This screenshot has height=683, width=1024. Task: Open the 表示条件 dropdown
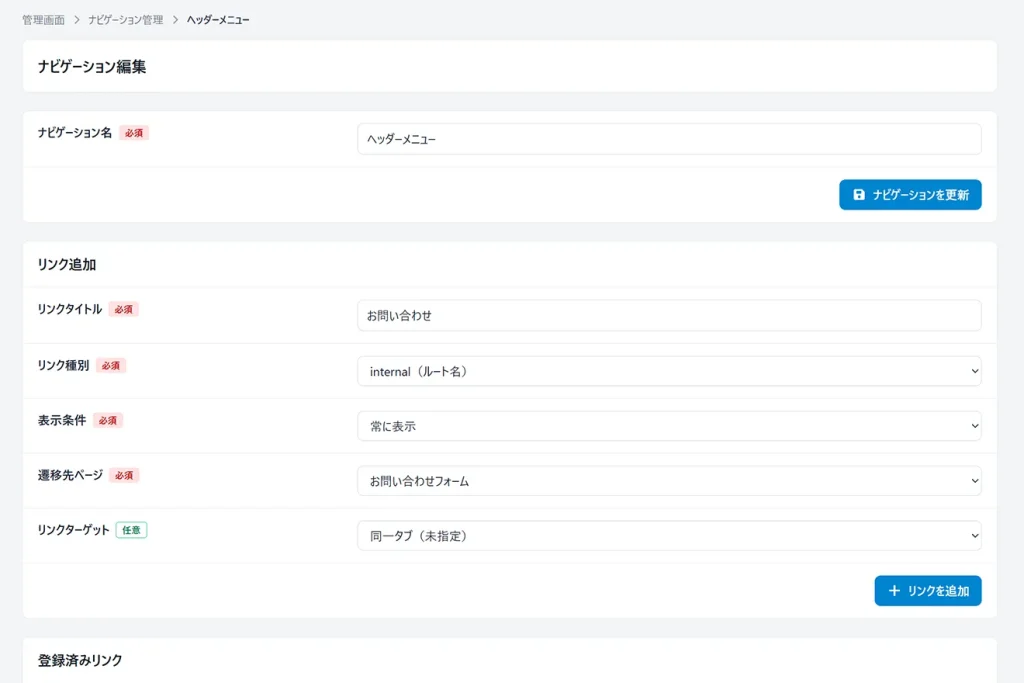[669, 426]
